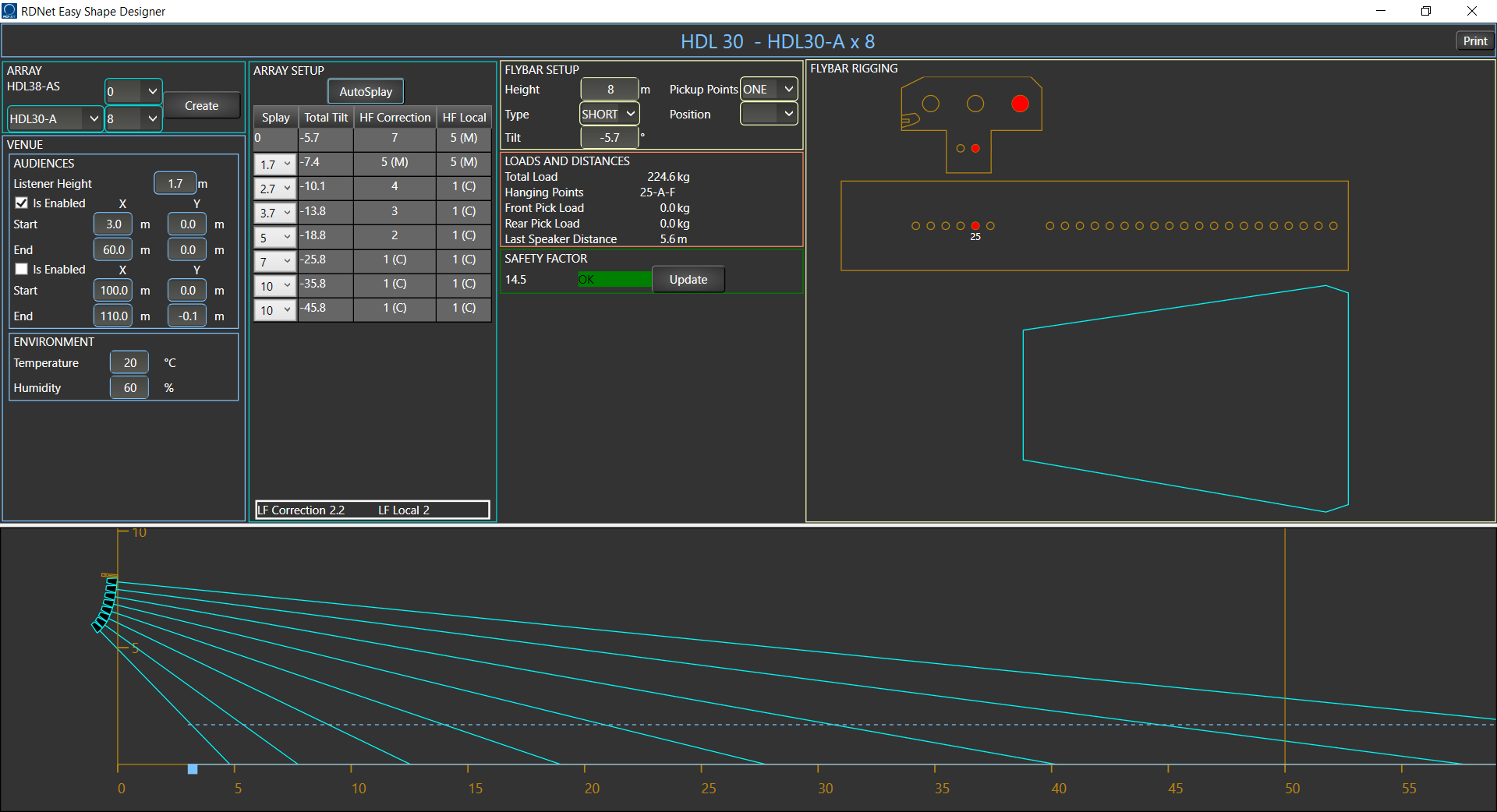This screenshot has height=812, width=1497.
Task: Disable the first audience Is Enabled checkbox
Action: (22, 203)
